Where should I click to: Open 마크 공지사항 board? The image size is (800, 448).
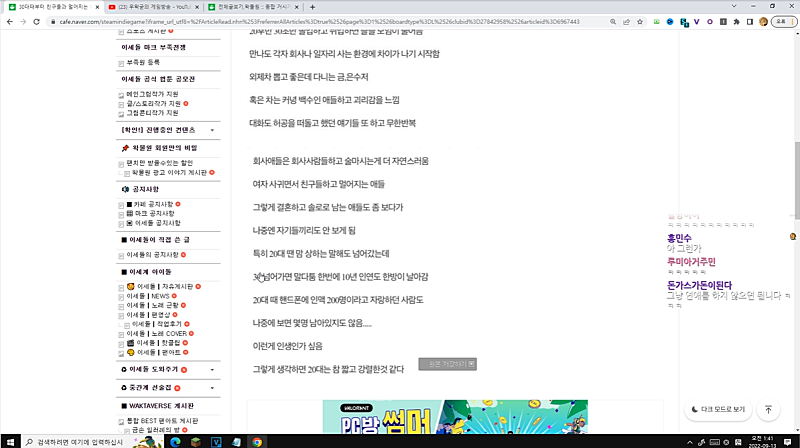(x=155, y=213)
